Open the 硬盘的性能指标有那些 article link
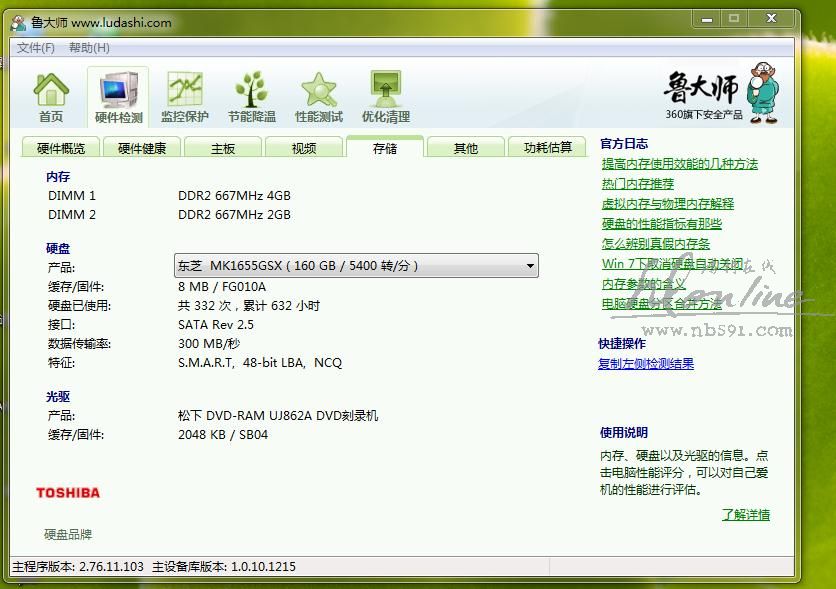This screenshot has width=836, height=589. [x=662, y=224]
